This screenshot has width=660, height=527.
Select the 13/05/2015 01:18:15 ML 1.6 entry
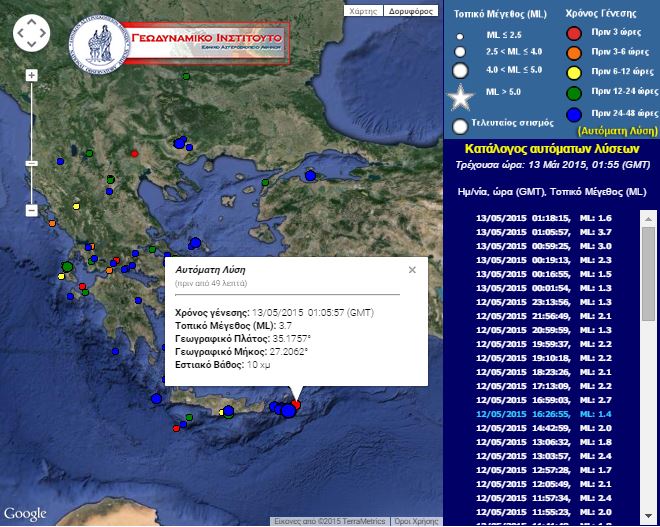click(x=543, y=218)
